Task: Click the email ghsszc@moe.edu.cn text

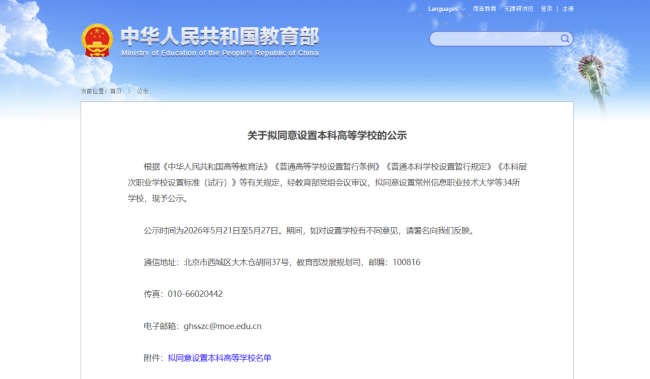Action: [222, 326]
